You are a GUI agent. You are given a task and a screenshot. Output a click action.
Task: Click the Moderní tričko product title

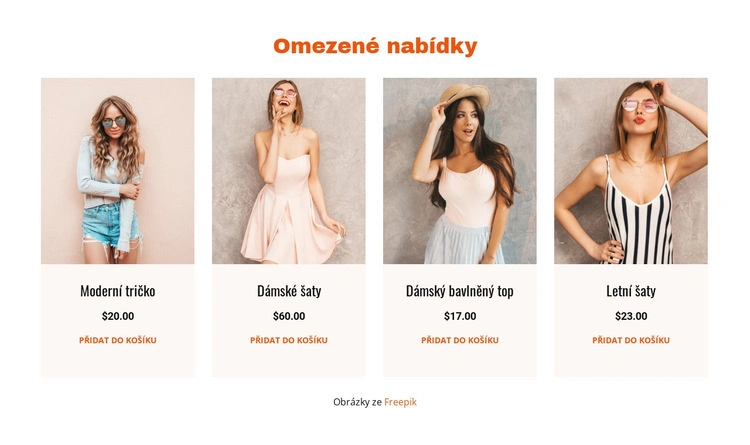(x=118, y=291)
